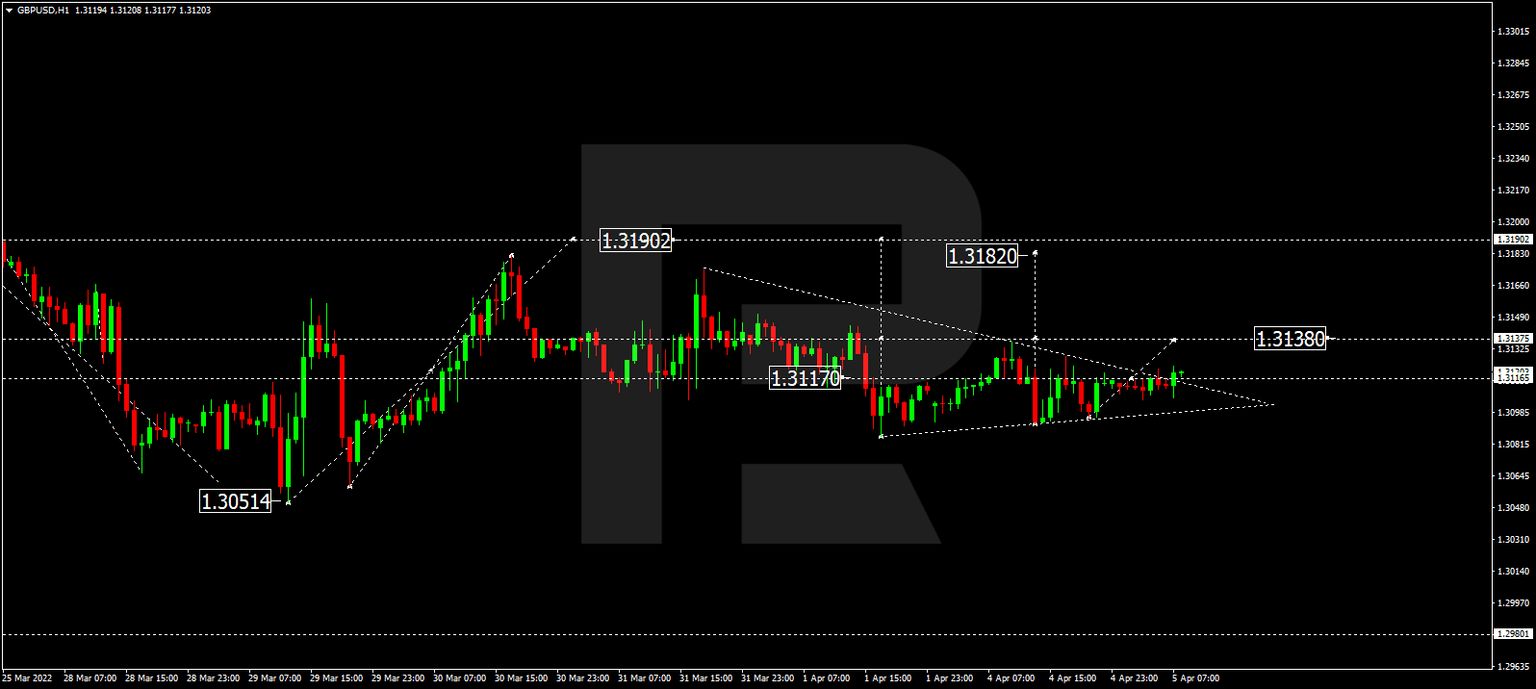Click the current price marker 1.31203 on right scale

(x=1513, y=371)
